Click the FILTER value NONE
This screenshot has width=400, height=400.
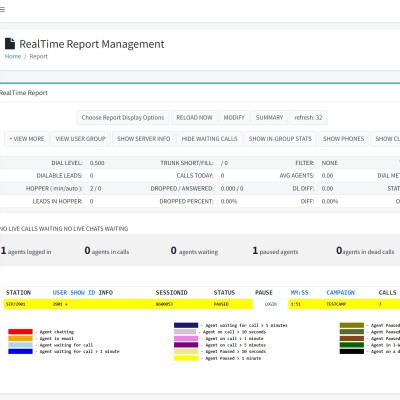pos(330,163)
